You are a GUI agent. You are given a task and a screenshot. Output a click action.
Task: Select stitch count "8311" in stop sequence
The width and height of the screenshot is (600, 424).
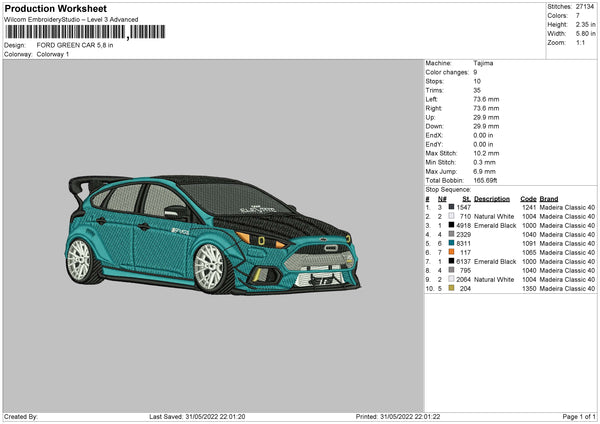[x=463, y=243]
